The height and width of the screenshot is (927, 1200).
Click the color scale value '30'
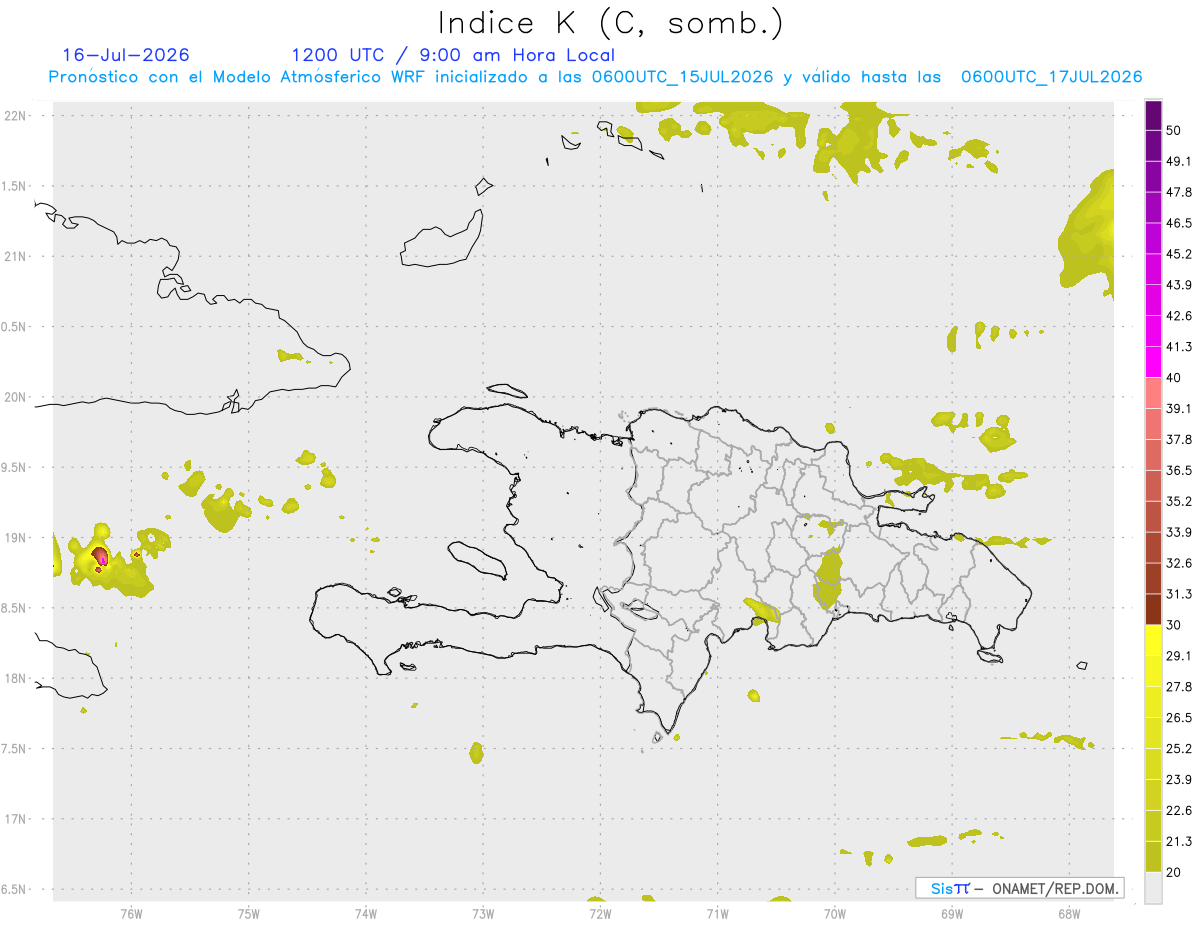1175,625
